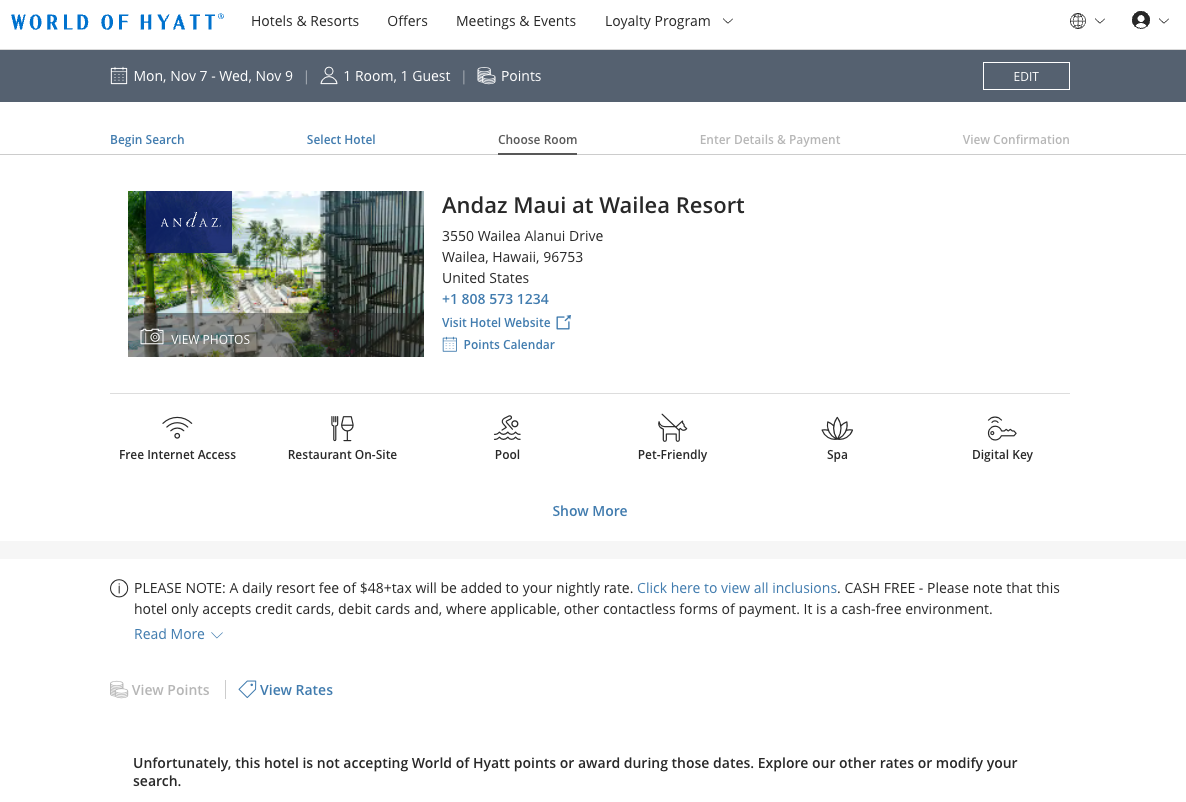The width and height of the screenshot is (1186, 802).
Task: Go back to the Select Hotel step
Action: click(341, 139)
